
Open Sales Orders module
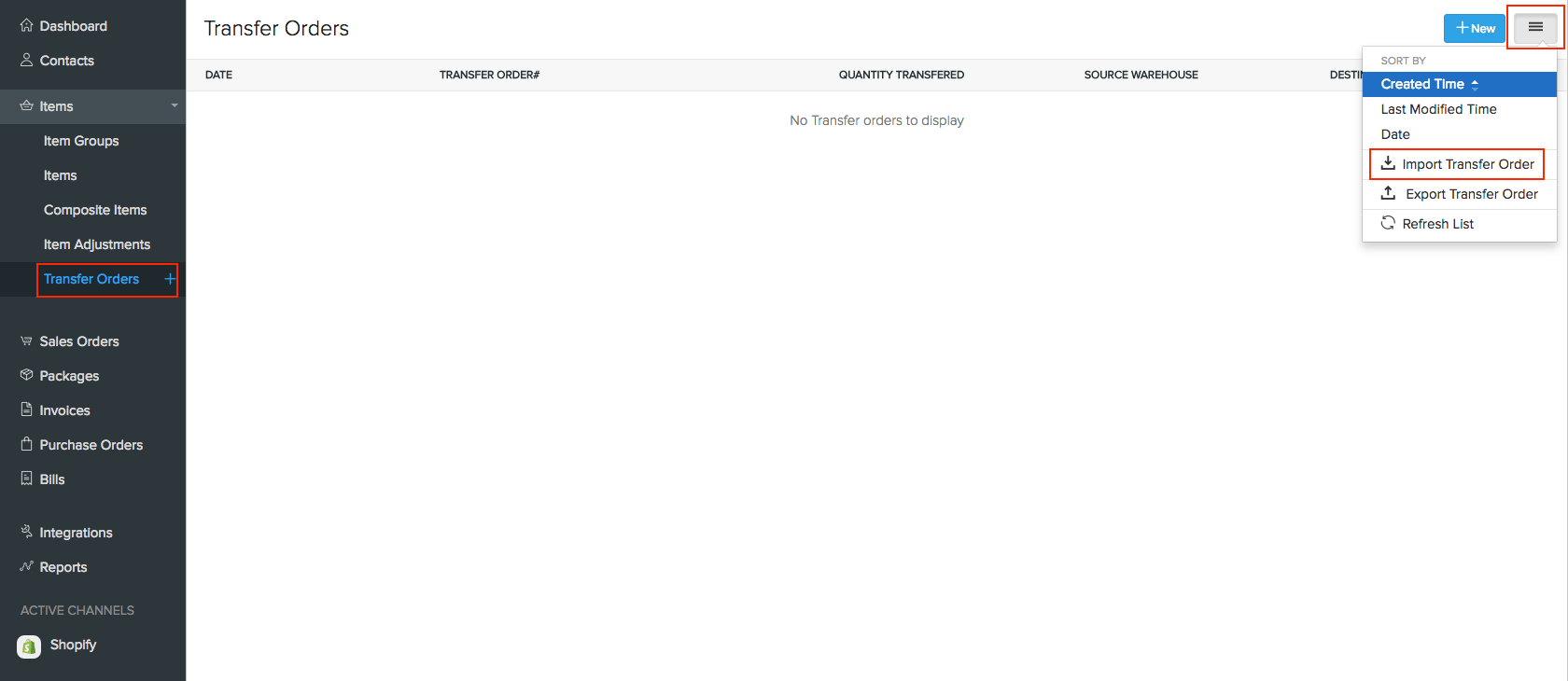(79, 341)
